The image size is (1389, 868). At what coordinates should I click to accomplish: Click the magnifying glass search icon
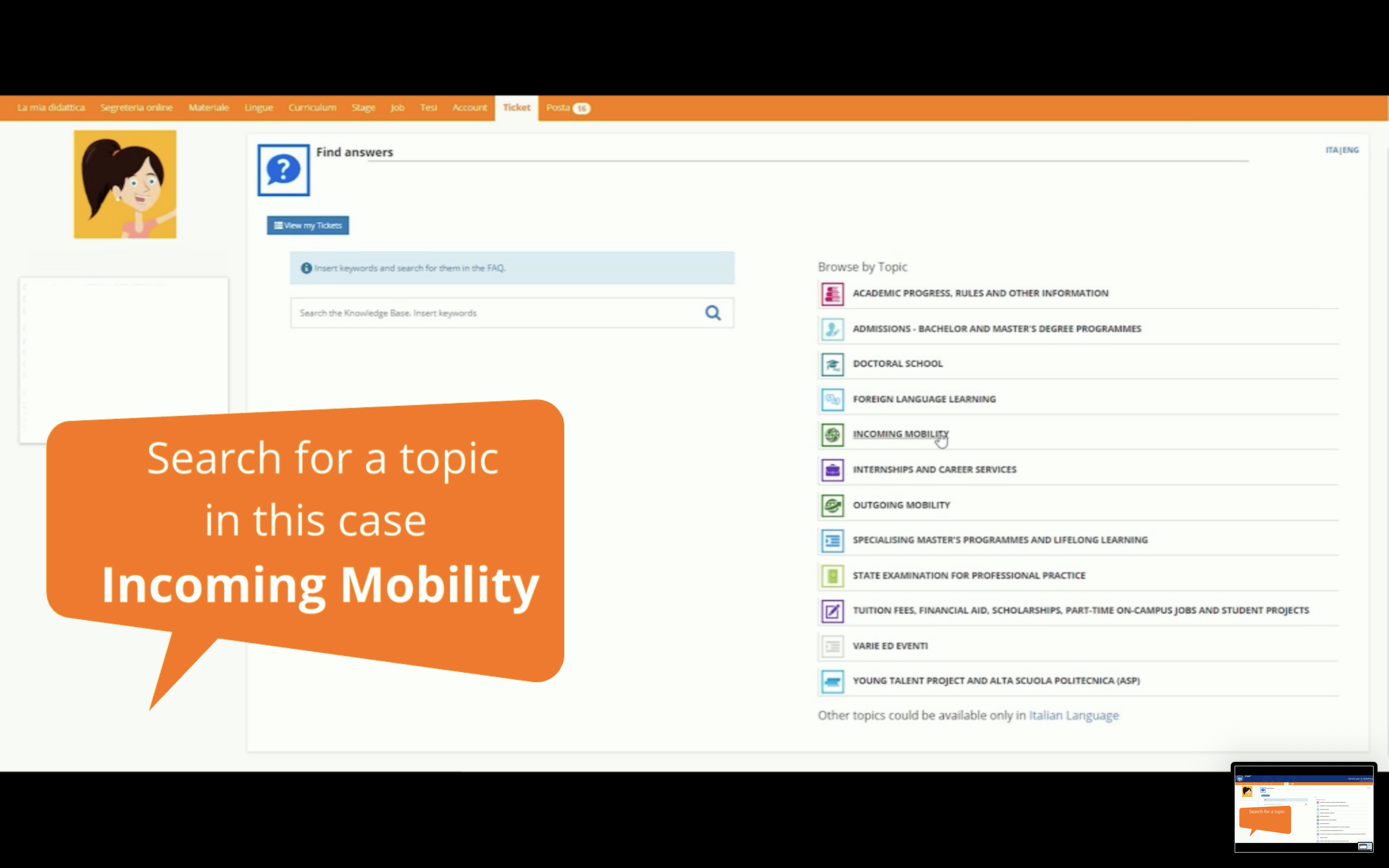point(712,313)
